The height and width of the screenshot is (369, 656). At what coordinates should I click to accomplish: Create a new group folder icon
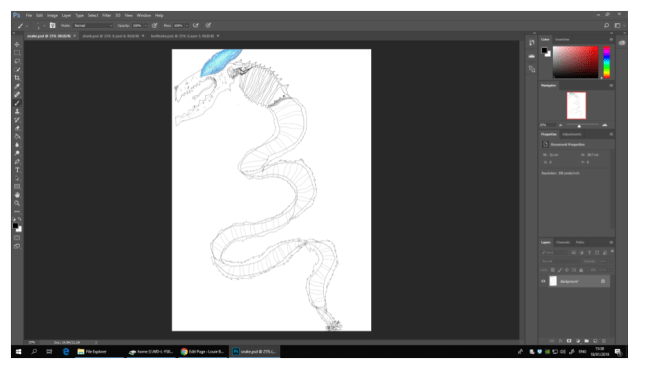point(587,341)
